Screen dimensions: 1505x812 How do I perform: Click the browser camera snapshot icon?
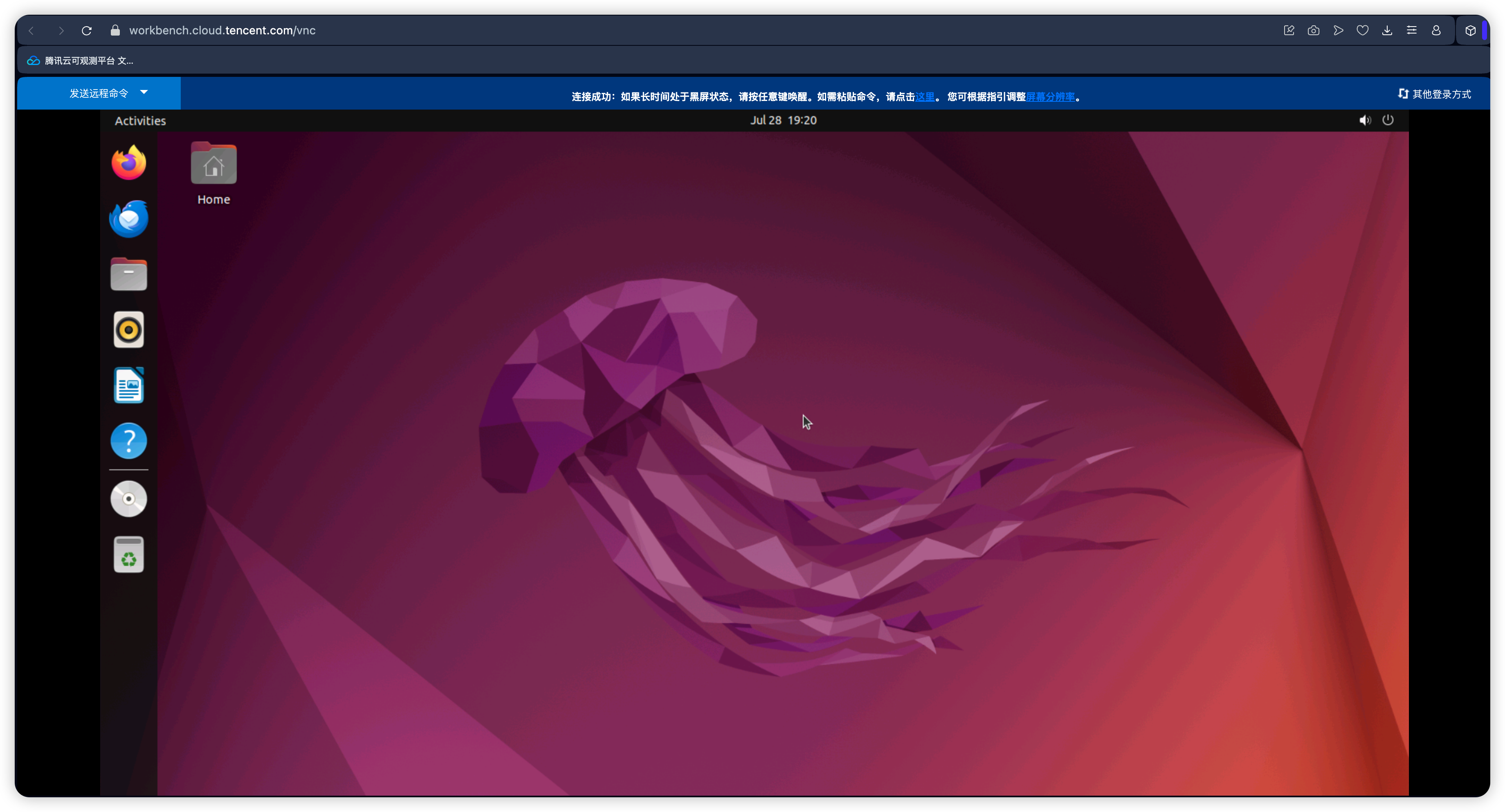tap(1313, 30)
